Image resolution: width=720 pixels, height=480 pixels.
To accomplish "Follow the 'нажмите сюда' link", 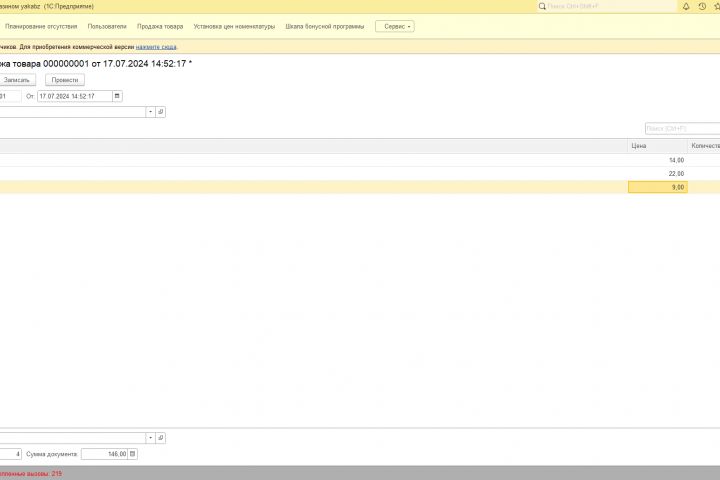I will [x=156, y=47].
